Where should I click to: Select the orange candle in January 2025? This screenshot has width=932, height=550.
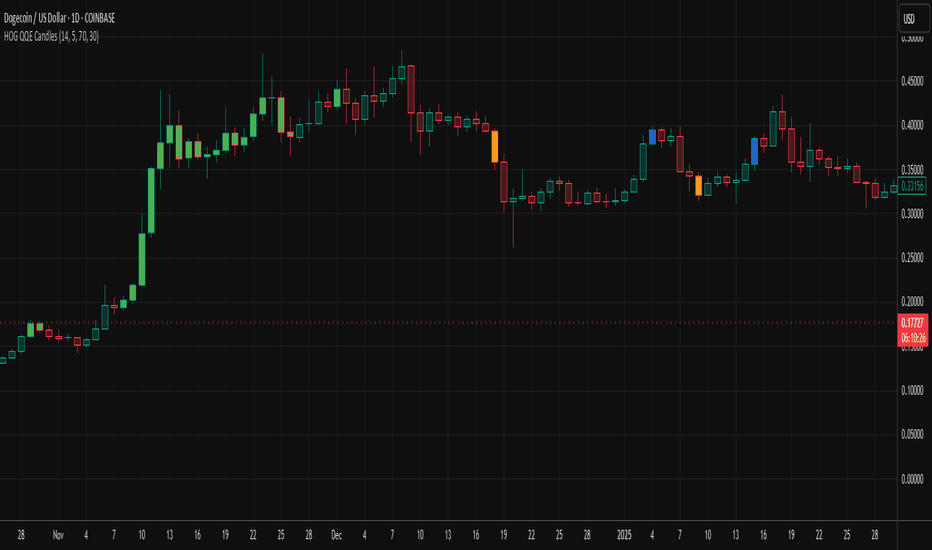pyautogui.click(x=698, y=186)
